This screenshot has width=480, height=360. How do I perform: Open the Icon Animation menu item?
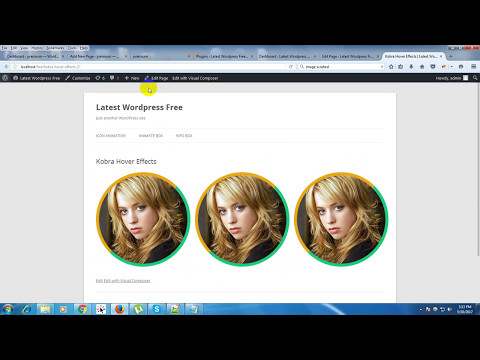point(111,136)
